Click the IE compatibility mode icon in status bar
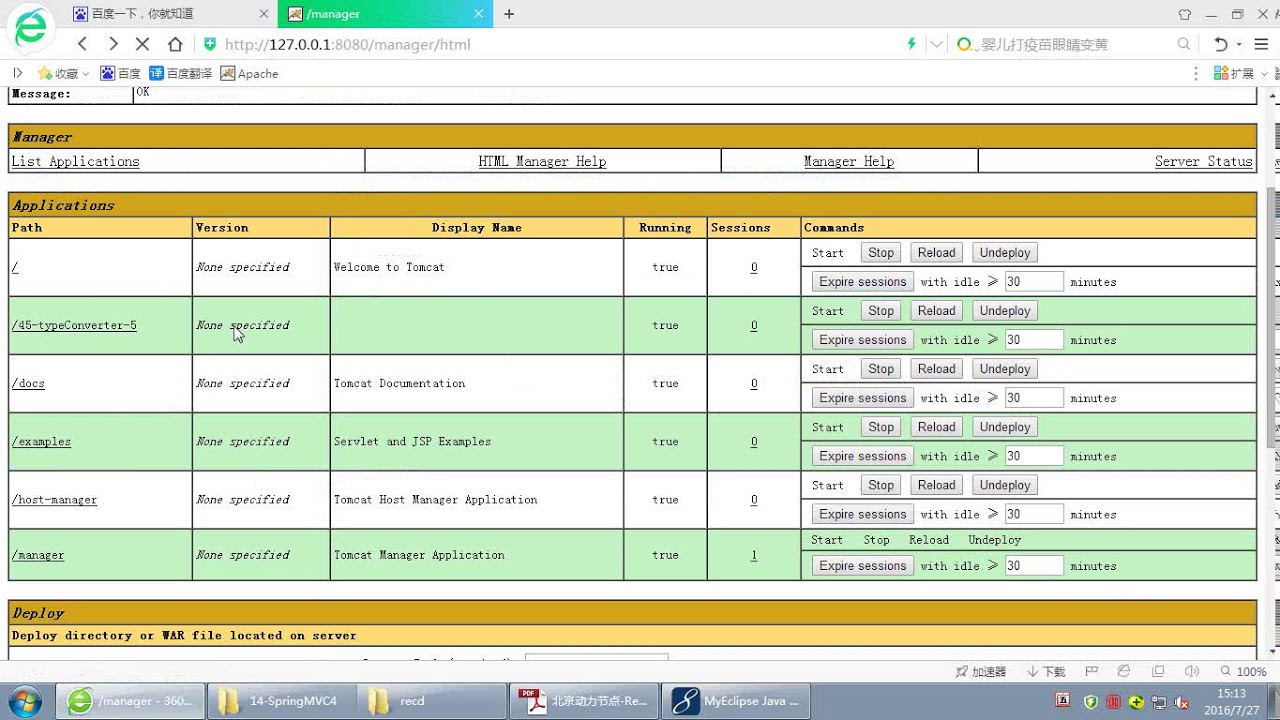The height and width of the screenshot is (720, 1280). 1124,672
